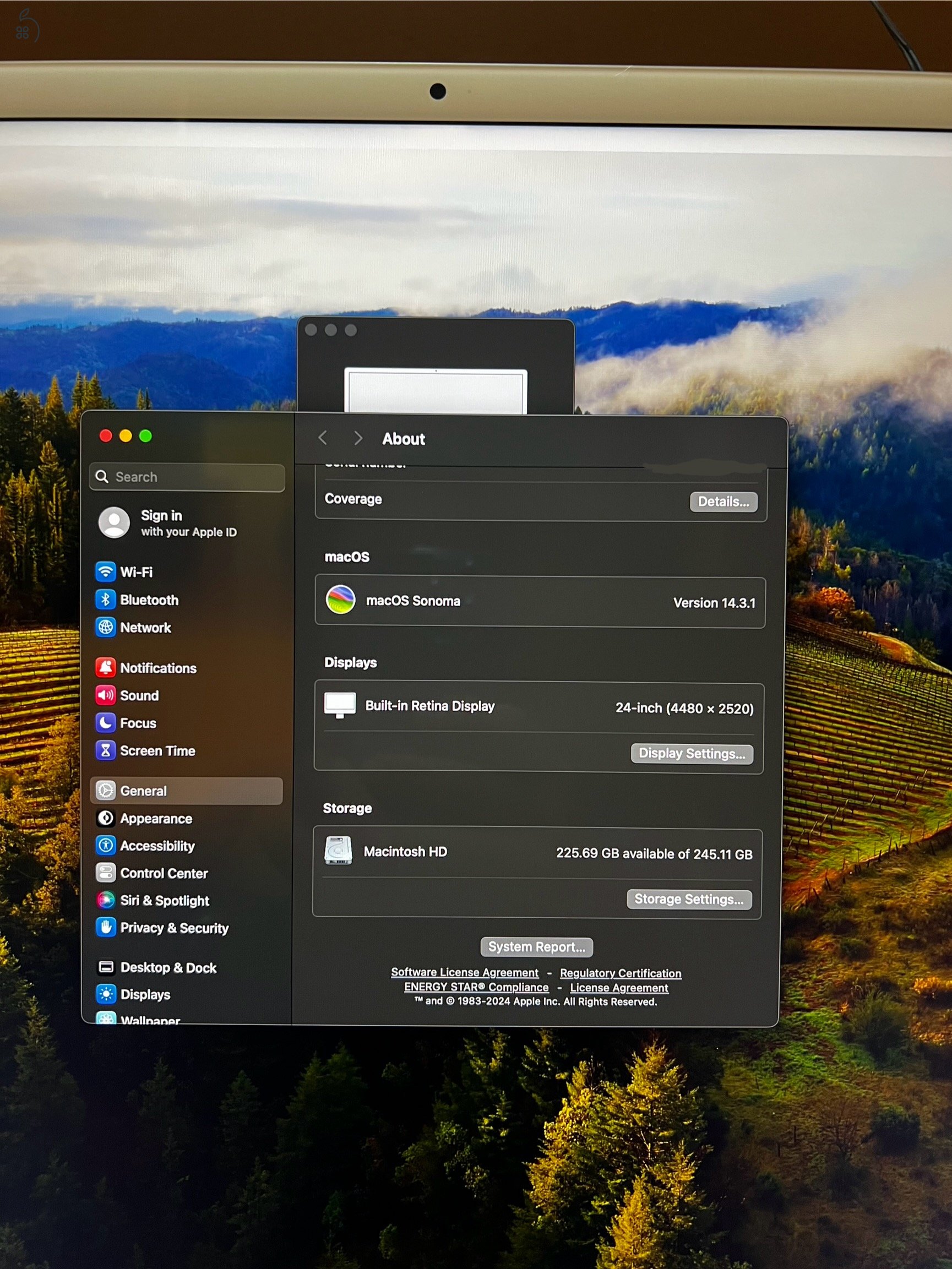Click the System Report button

pos(536,946)
